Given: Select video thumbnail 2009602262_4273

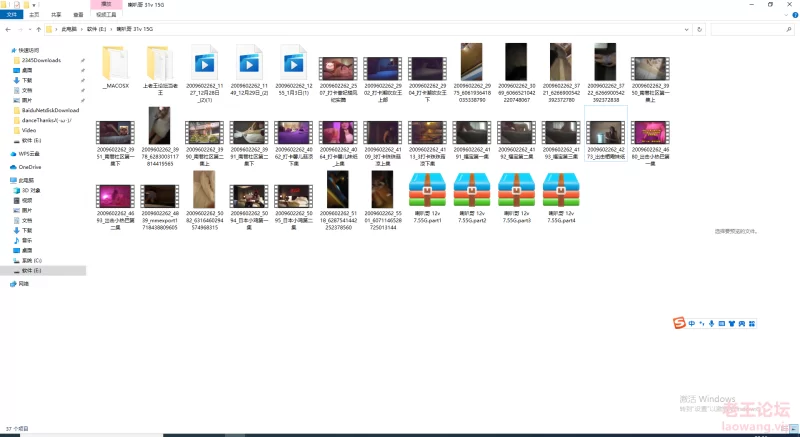Looking at the screenshot, I should (606, 136).
